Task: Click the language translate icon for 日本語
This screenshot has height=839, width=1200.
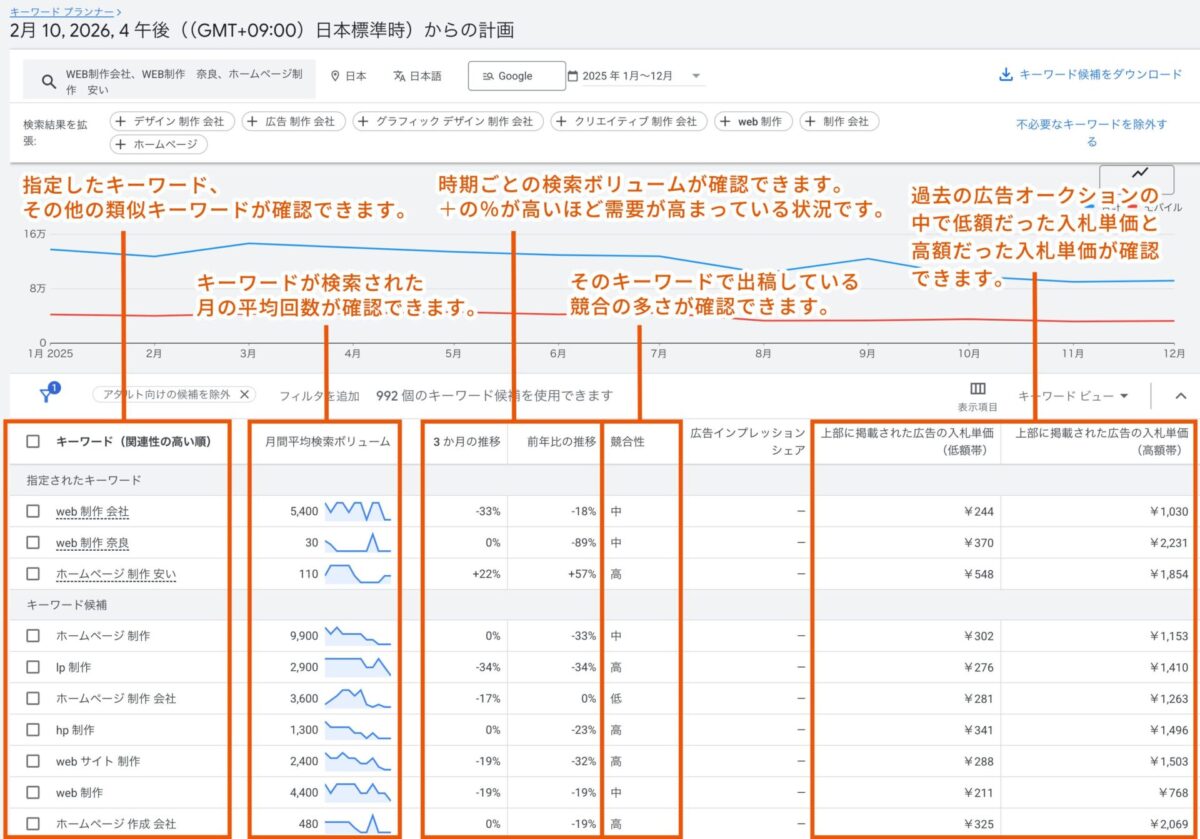Action: pyautogui.click(x=399, y=76)
